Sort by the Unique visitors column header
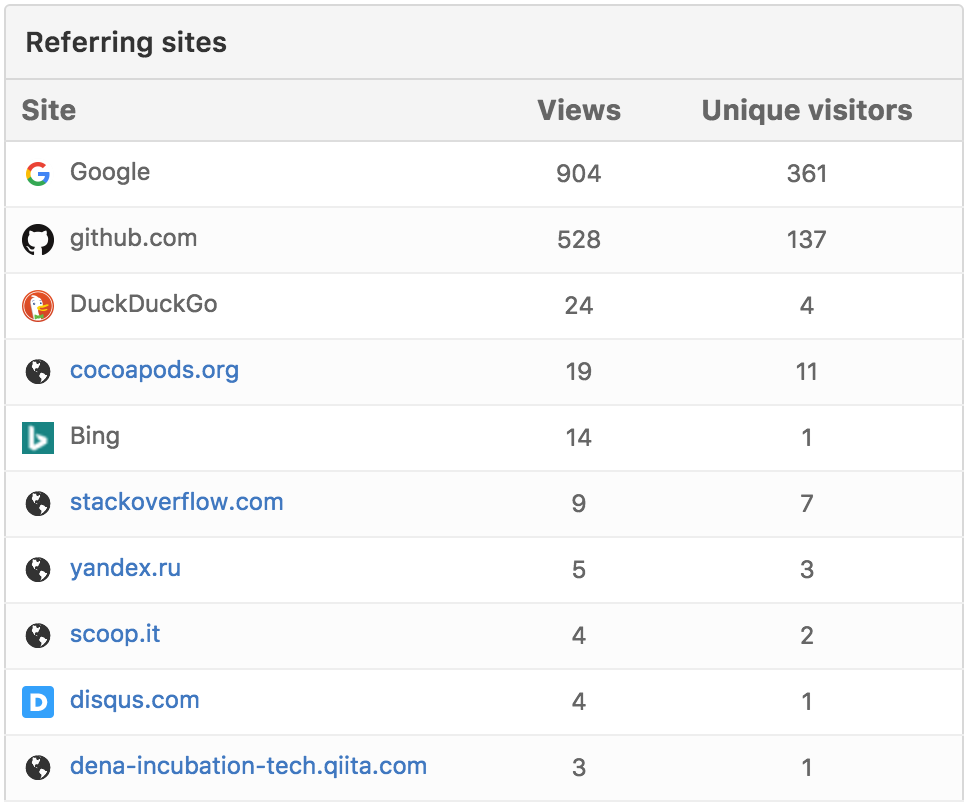Screen dimensions: 968x806 (x=806, y=110)
